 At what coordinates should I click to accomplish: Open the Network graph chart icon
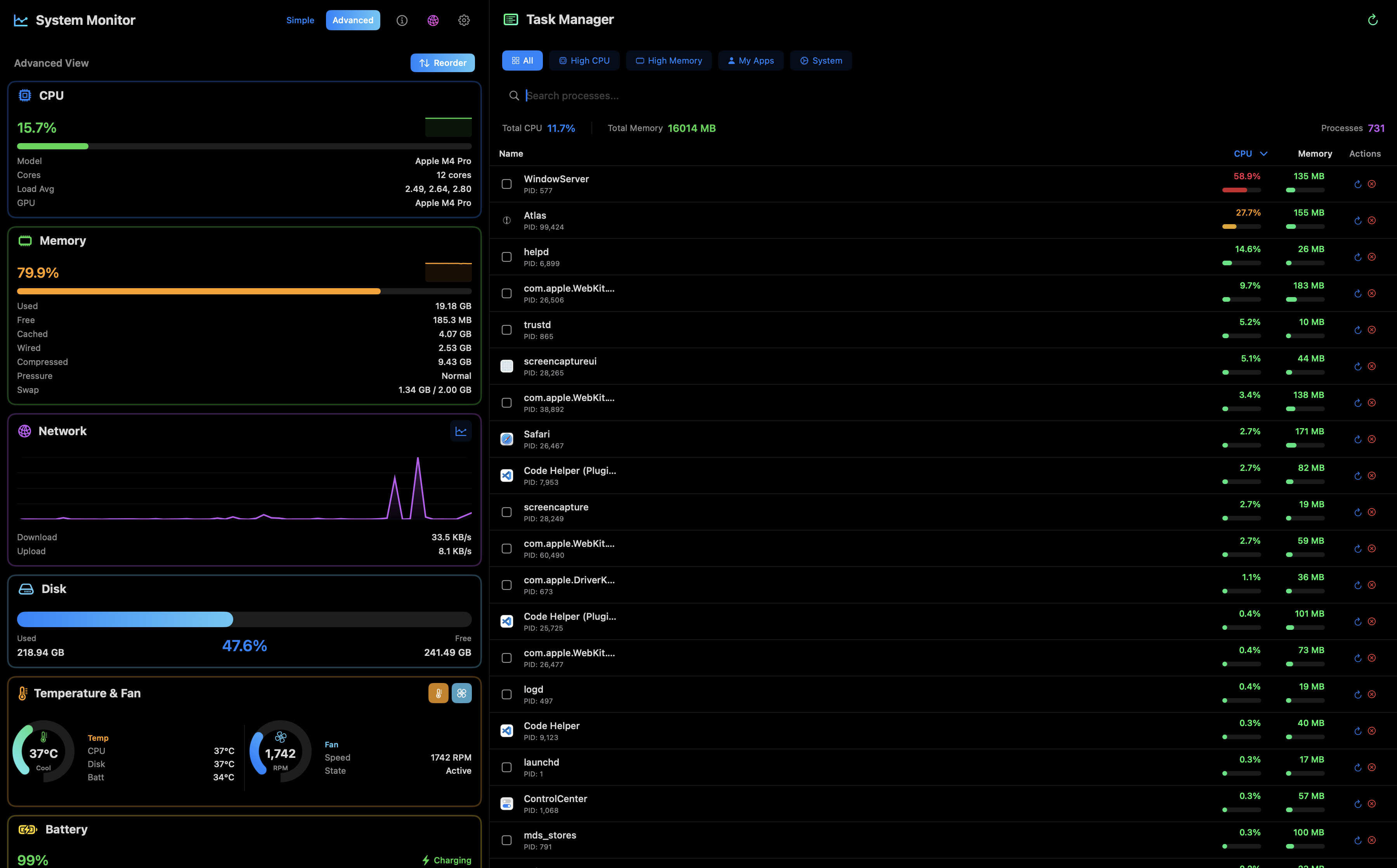point(461,431)
